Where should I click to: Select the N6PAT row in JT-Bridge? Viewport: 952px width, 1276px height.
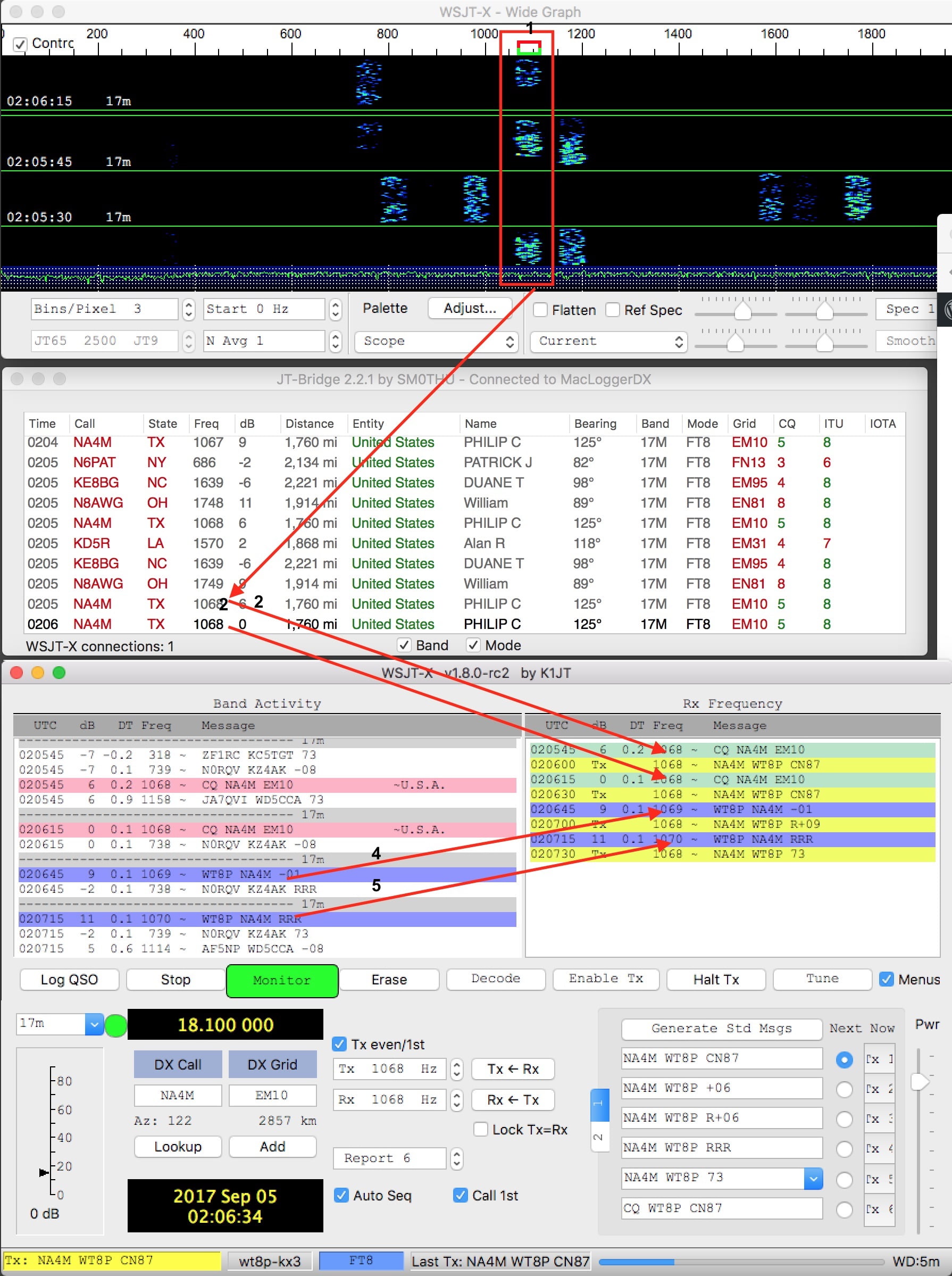(464, 462)
